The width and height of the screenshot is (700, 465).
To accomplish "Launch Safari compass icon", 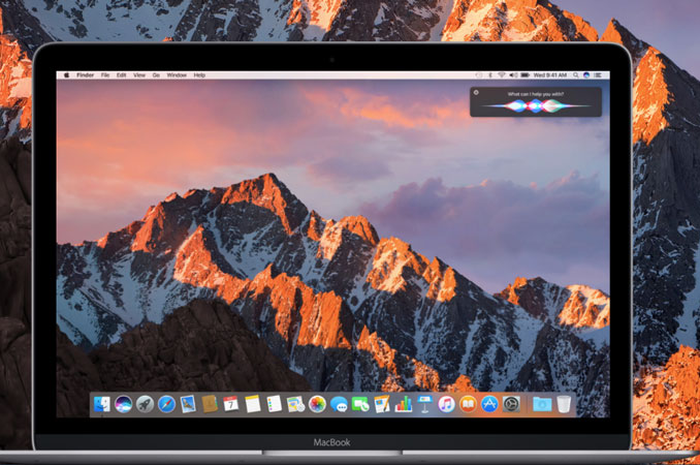I will tap(167, 404).
